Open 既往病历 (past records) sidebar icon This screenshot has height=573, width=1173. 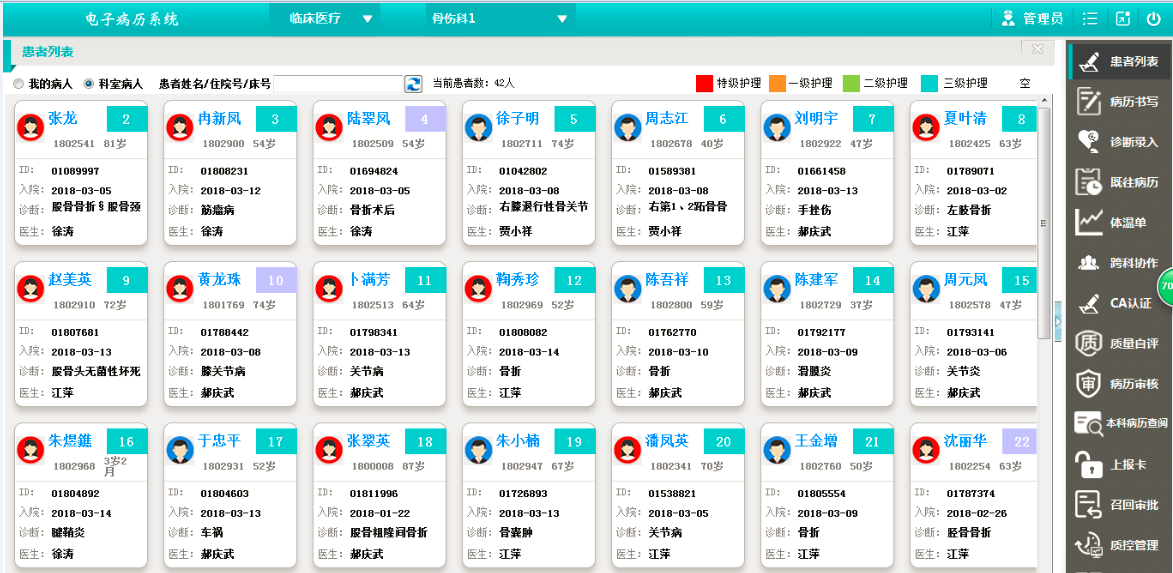(x=1088, y=182)
